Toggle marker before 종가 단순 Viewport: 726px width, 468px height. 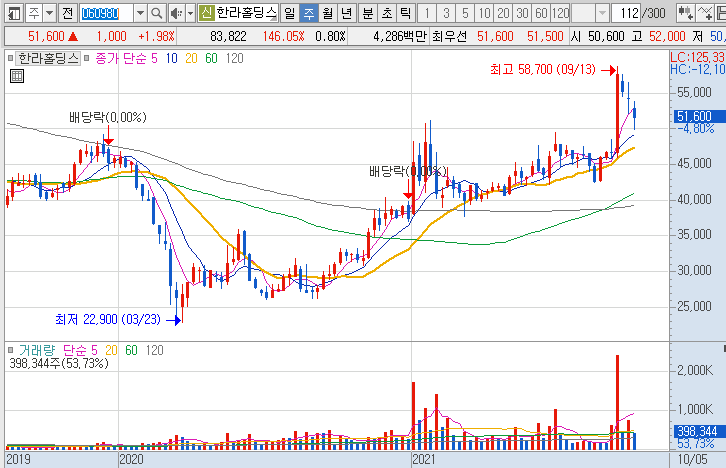tap(87, 58)
